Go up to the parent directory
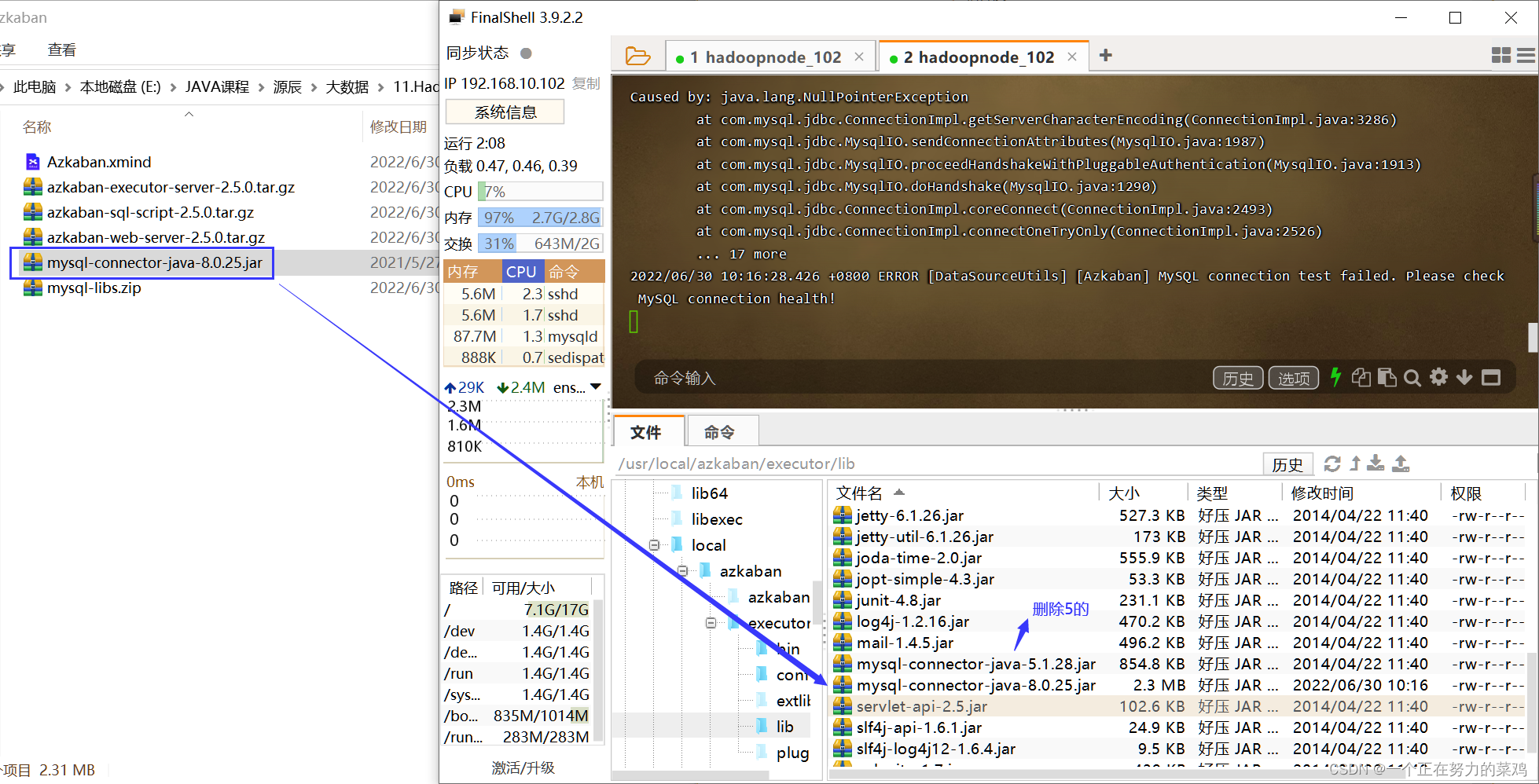 click(1355, 463)
